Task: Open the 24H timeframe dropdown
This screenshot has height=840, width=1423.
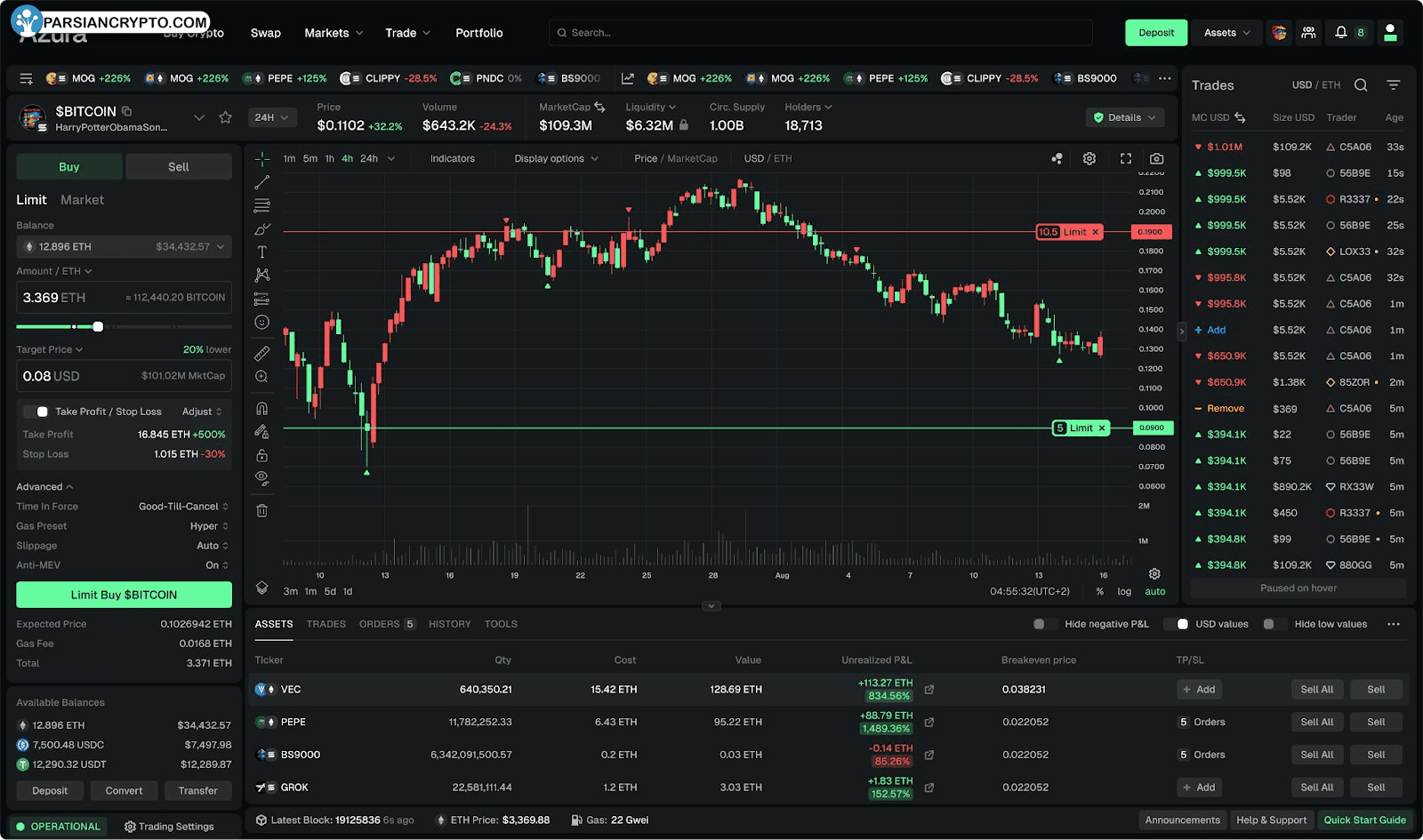Action: pos(272,117)
